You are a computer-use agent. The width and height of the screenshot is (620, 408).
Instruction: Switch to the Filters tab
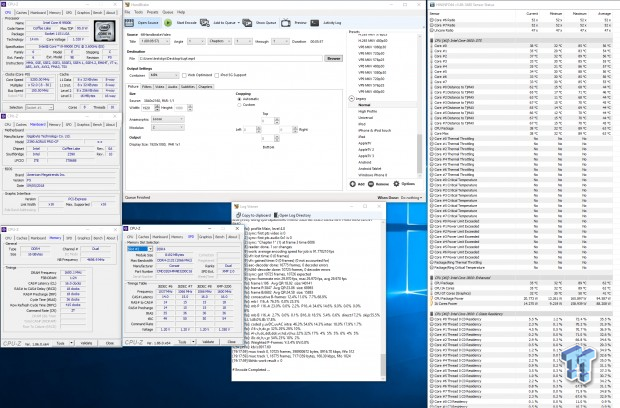pos(147,87)
